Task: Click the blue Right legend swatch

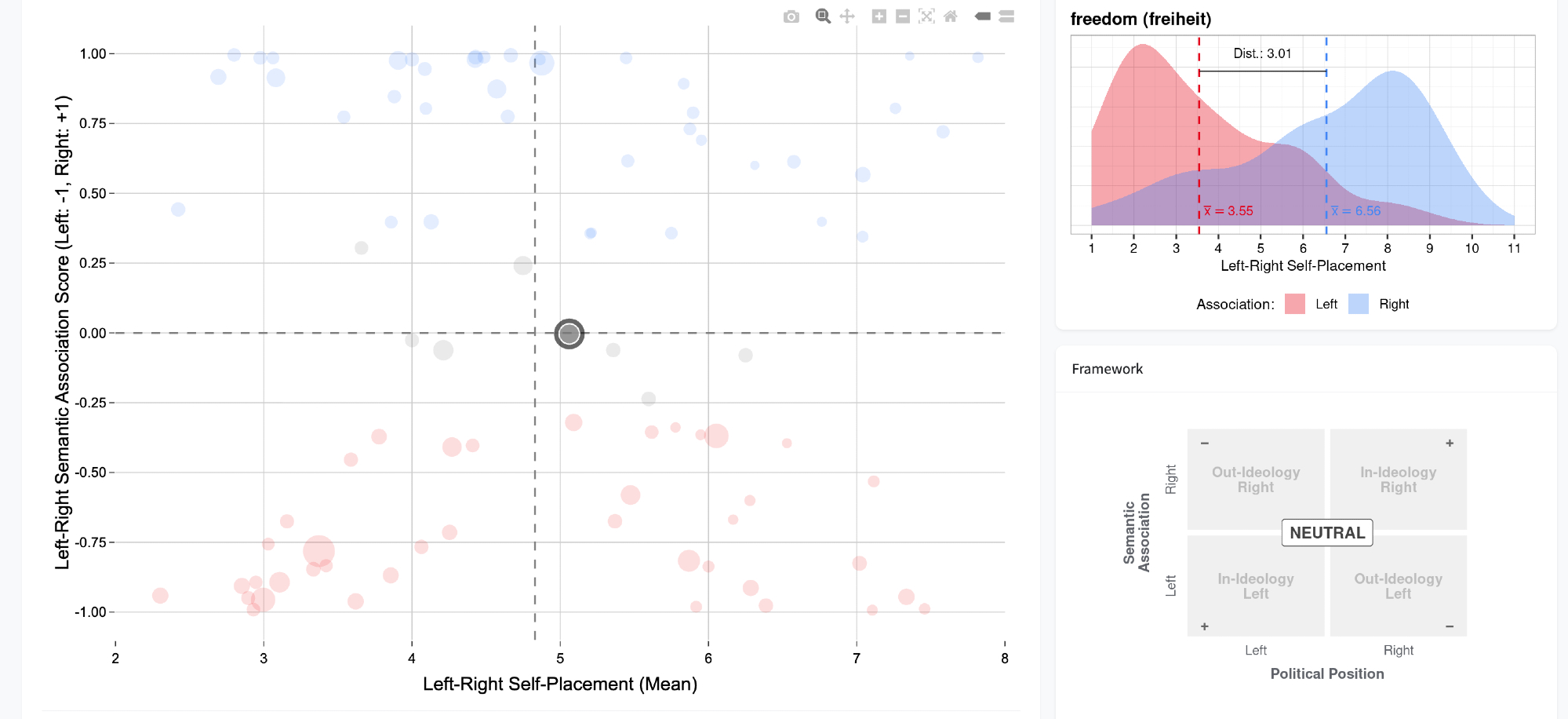Action: [1359, 305]
